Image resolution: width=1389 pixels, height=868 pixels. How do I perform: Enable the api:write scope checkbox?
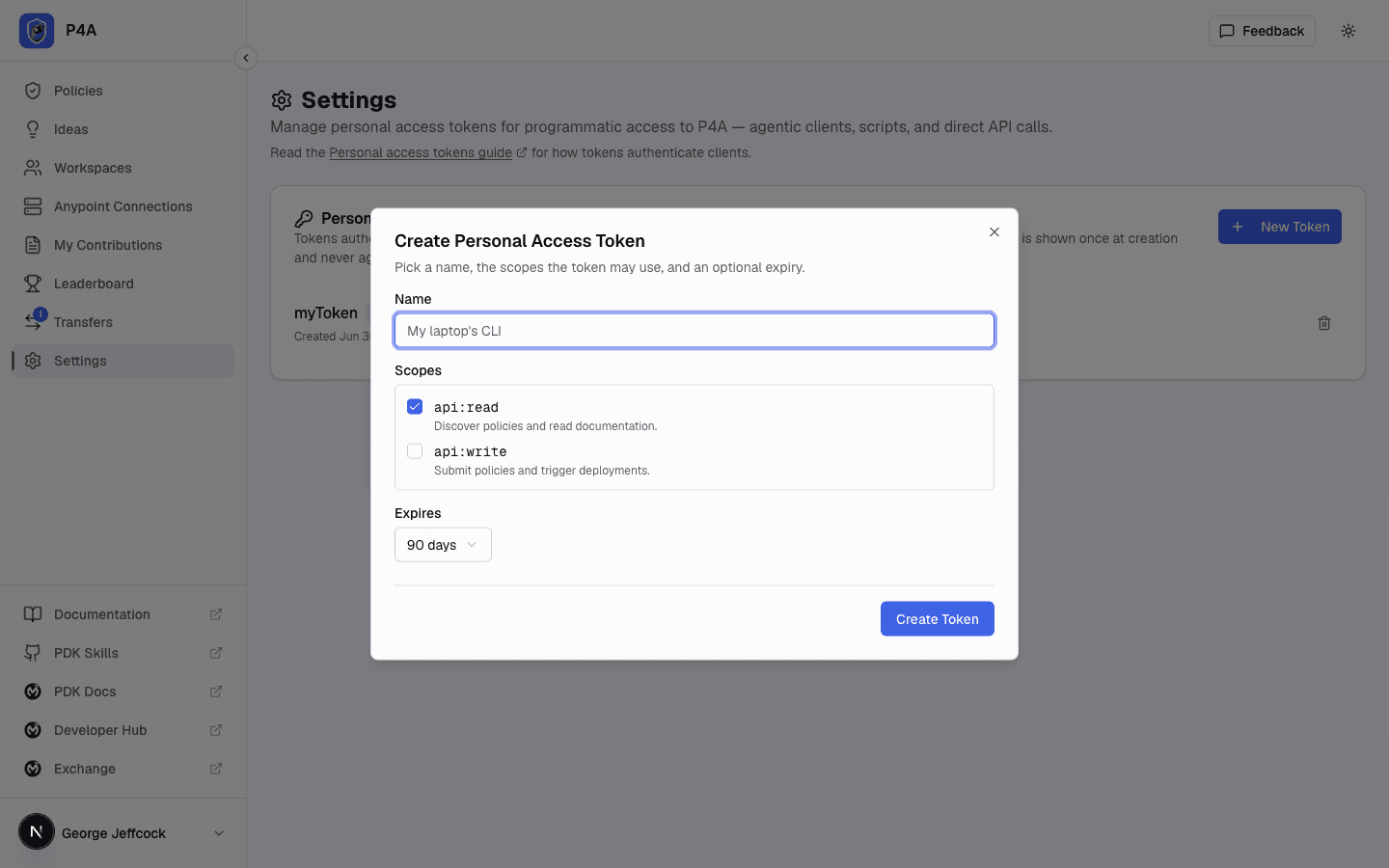point(415,451)
